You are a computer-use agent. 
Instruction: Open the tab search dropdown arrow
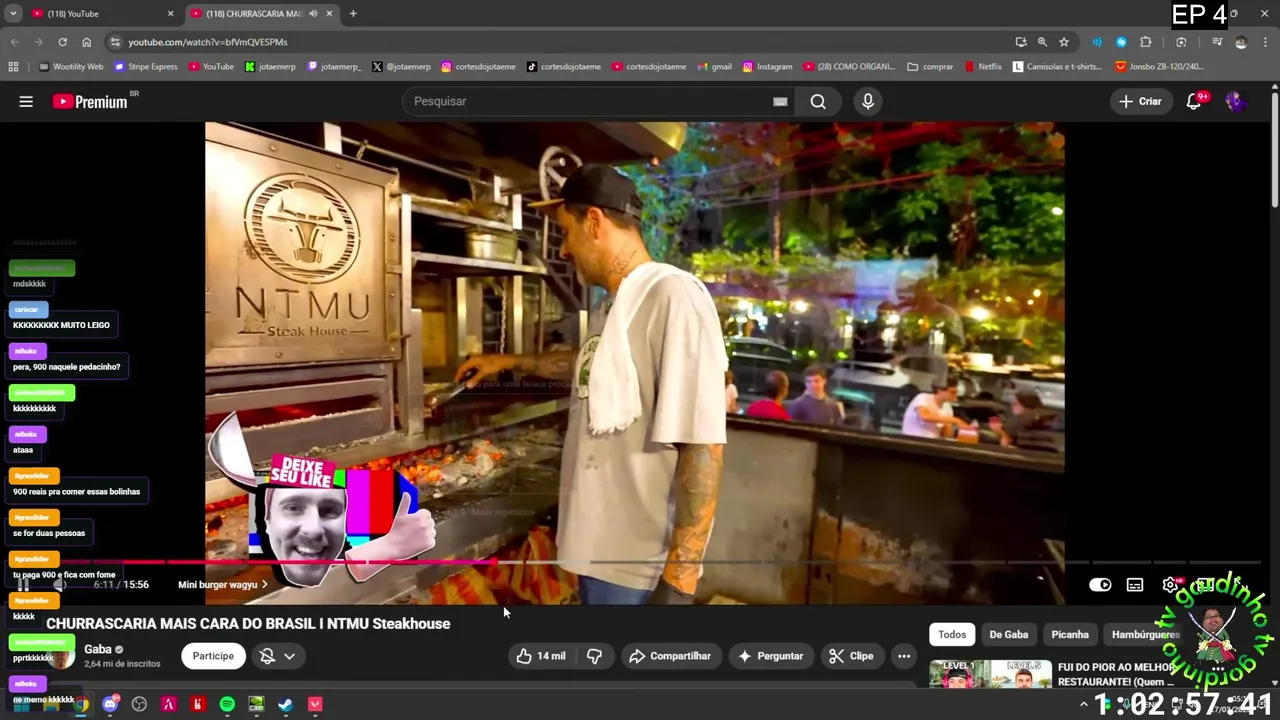(13, 14)
